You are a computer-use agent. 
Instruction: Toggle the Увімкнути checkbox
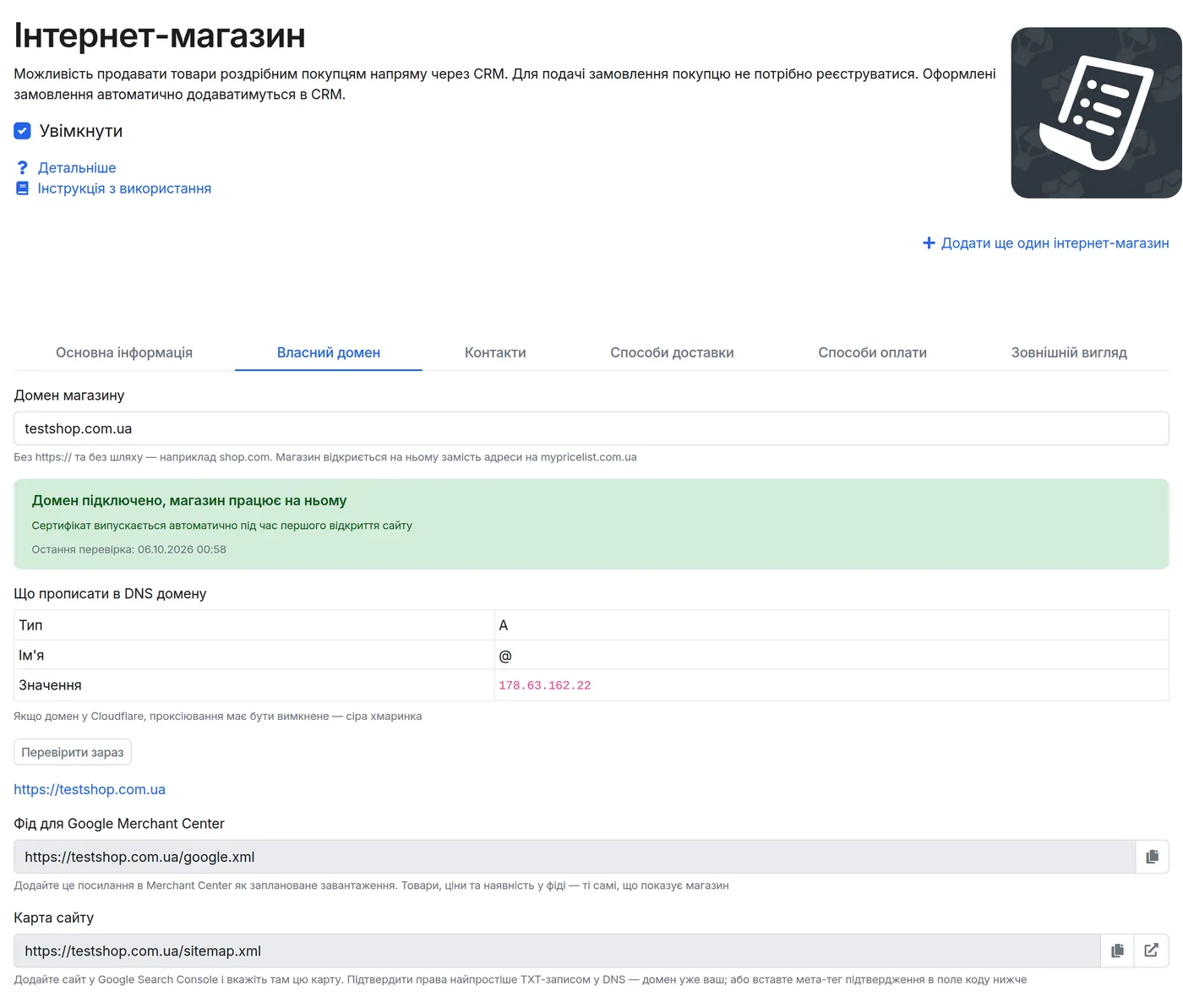[23, 131]
